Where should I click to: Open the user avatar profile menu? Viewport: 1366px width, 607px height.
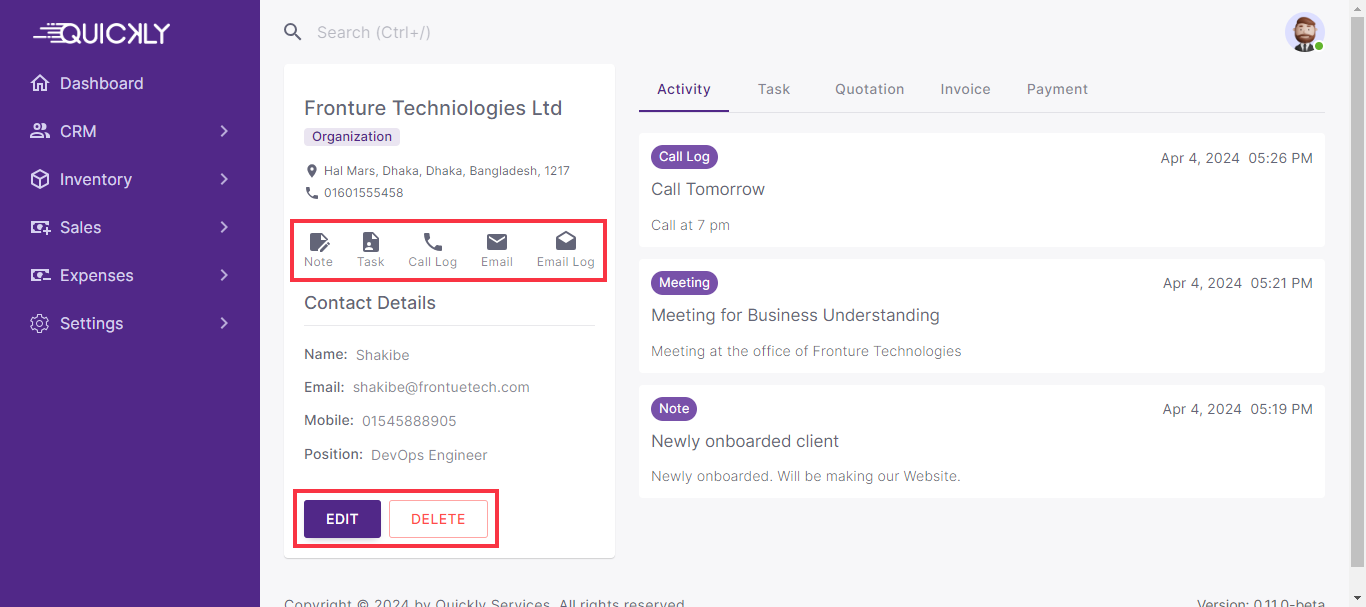tap(1304, 32)
